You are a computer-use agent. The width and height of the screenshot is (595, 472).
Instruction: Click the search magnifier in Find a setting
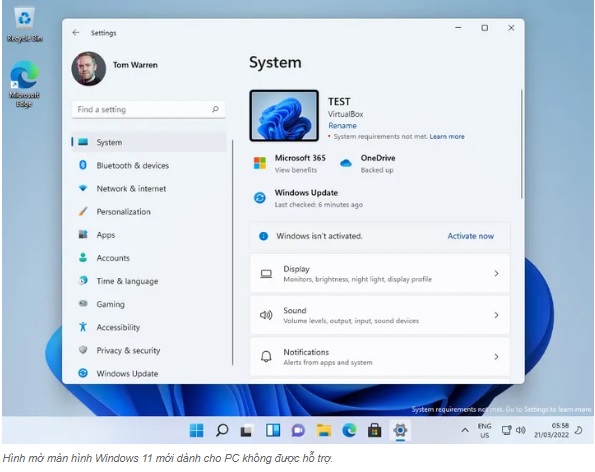tap(215, 109)
